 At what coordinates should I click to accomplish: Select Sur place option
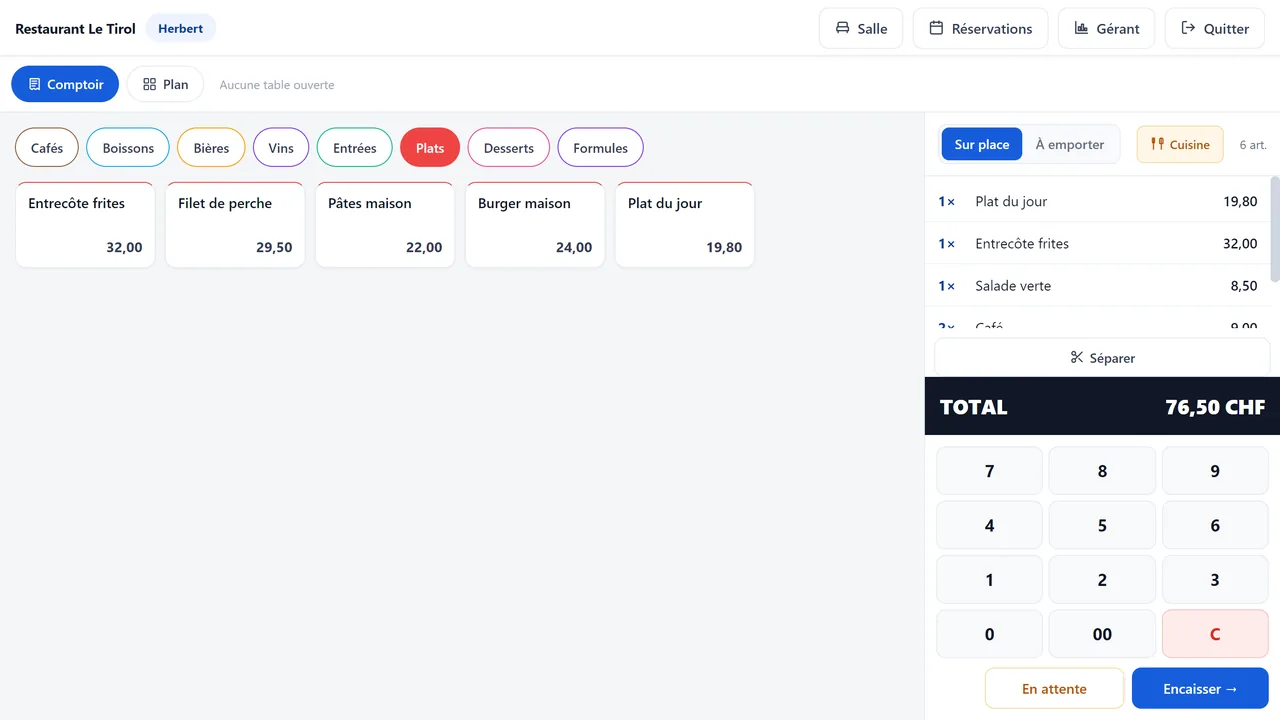pos(982,144)
